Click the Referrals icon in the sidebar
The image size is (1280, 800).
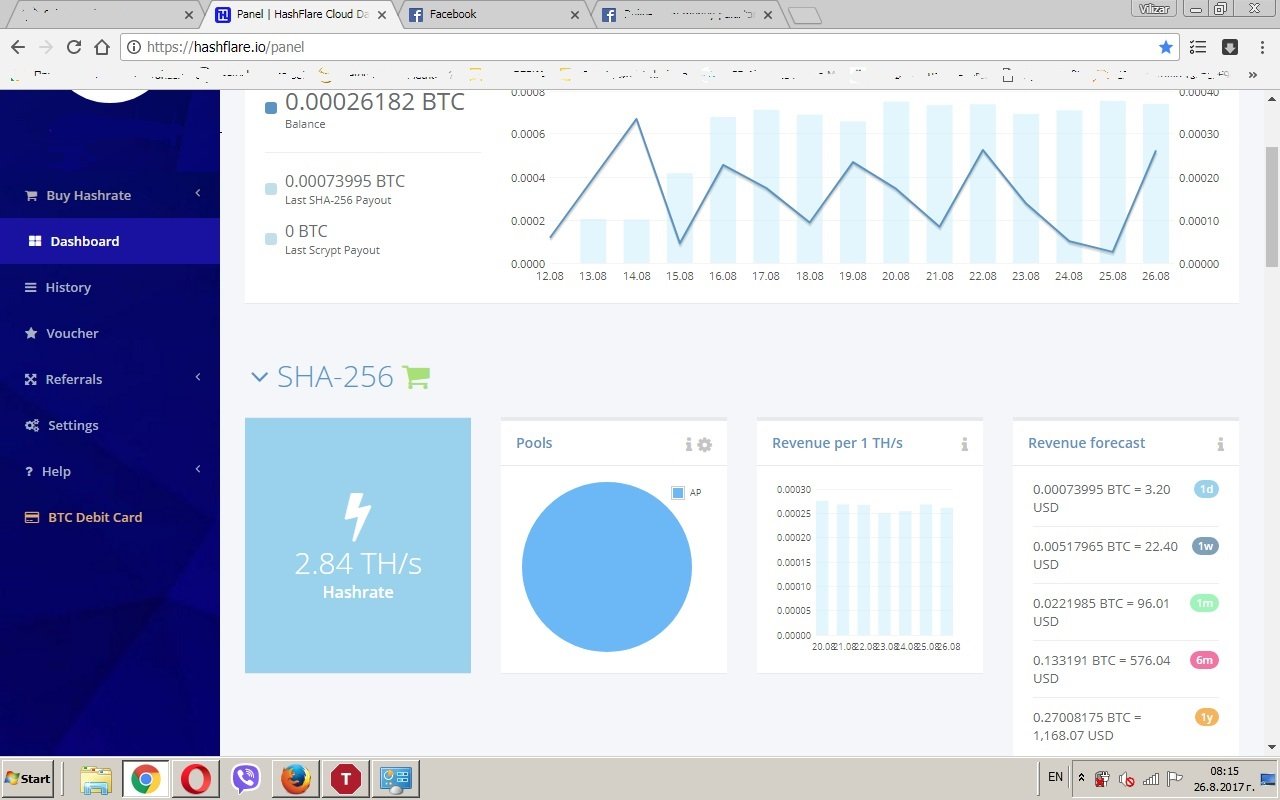[31, 379]
